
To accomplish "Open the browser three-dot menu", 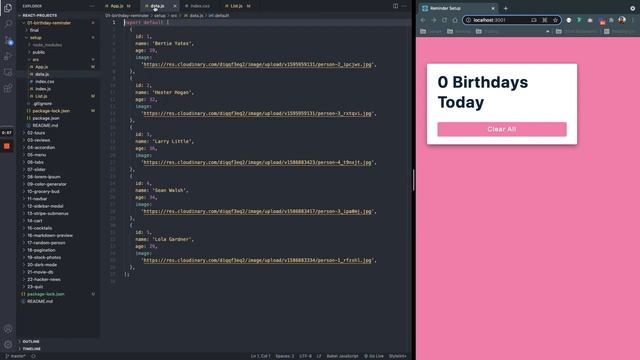I will 633,20.
